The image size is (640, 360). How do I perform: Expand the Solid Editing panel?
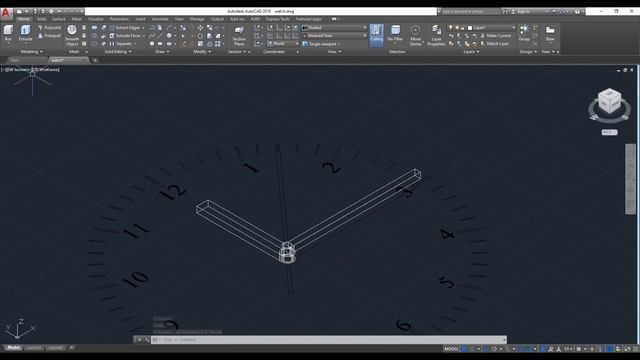118,52
